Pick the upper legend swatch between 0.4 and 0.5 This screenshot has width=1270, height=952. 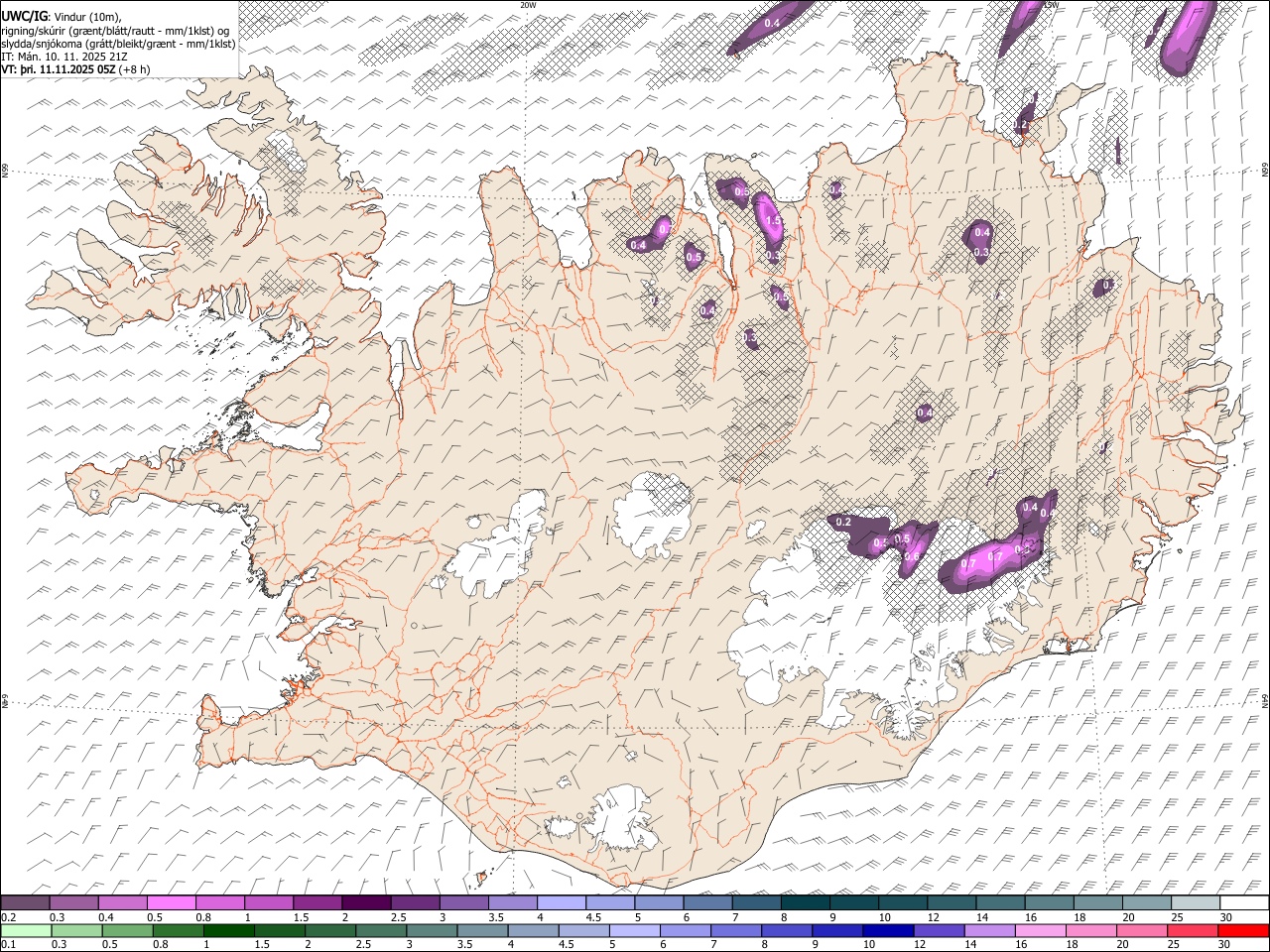123,902
